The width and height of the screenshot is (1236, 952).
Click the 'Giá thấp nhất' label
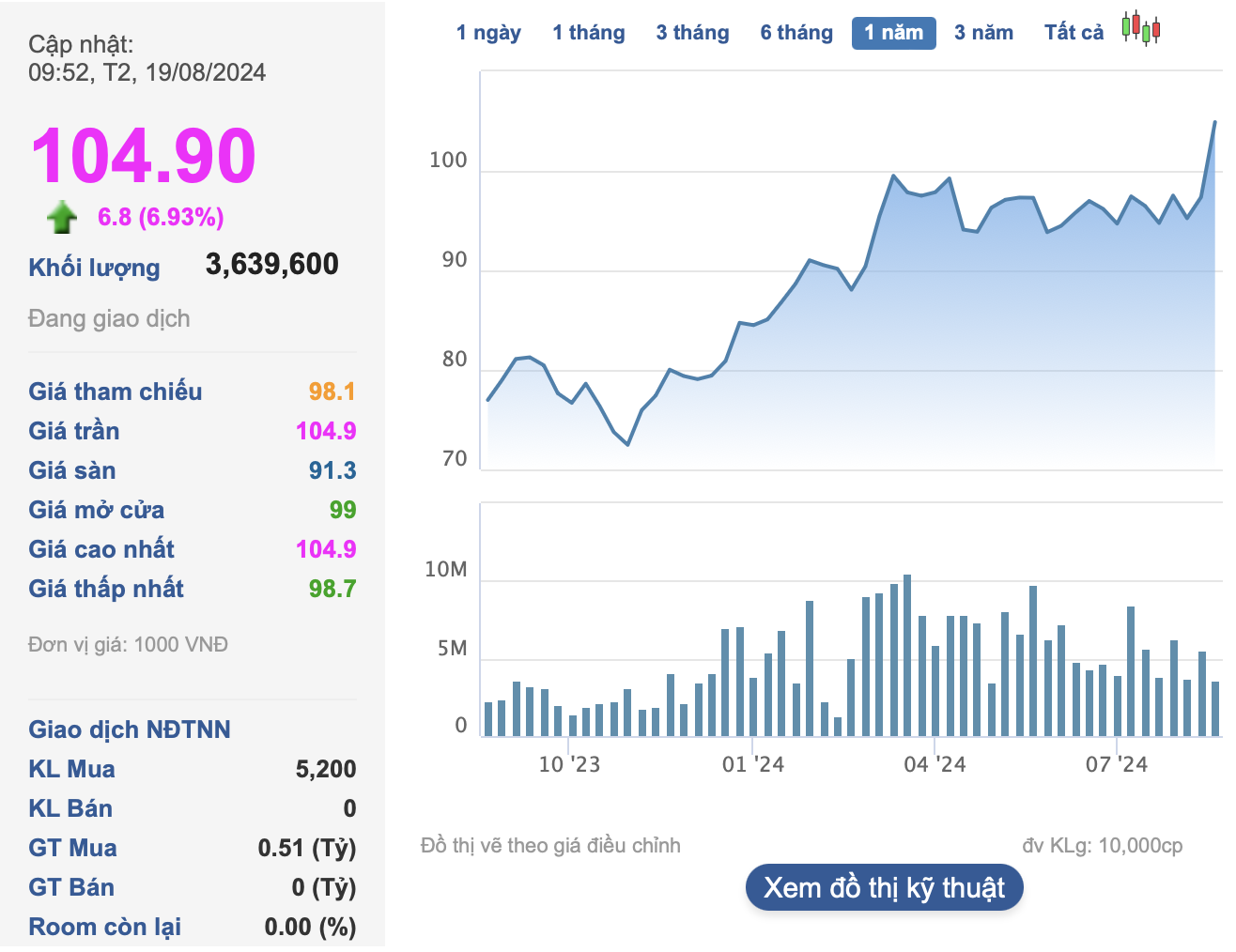click(106, 589)
